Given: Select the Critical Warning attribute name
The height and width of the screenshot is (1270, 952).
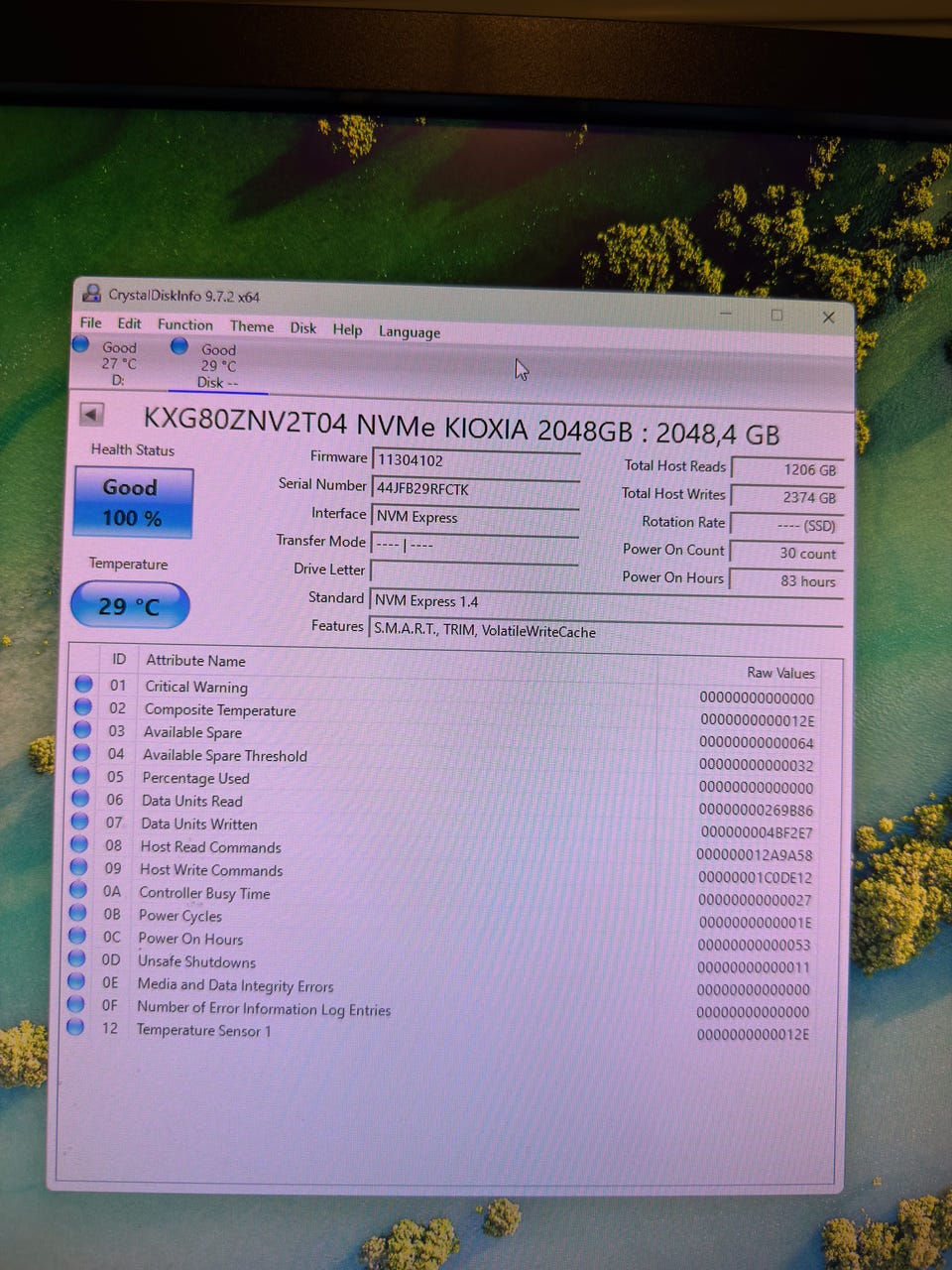Looking at the screenshot, I should click(x=196, y=687).
